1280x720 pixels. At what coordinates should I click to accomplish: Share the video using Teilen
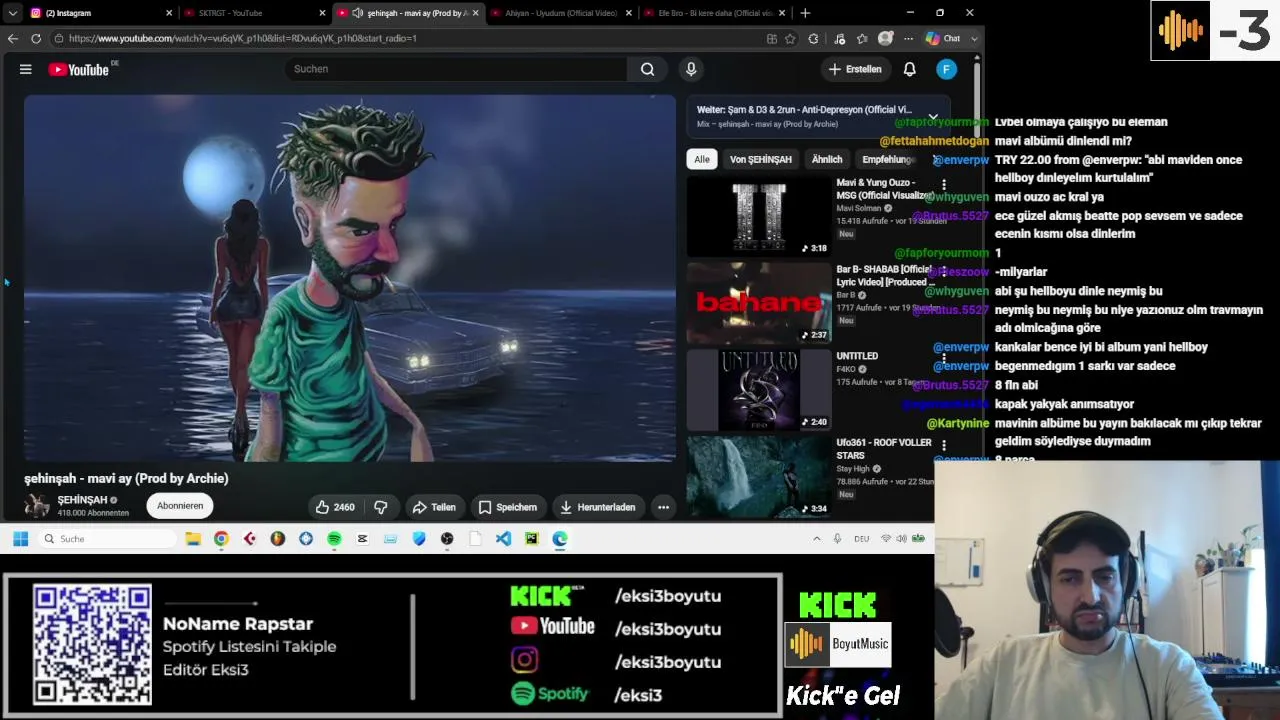(434, 507)
